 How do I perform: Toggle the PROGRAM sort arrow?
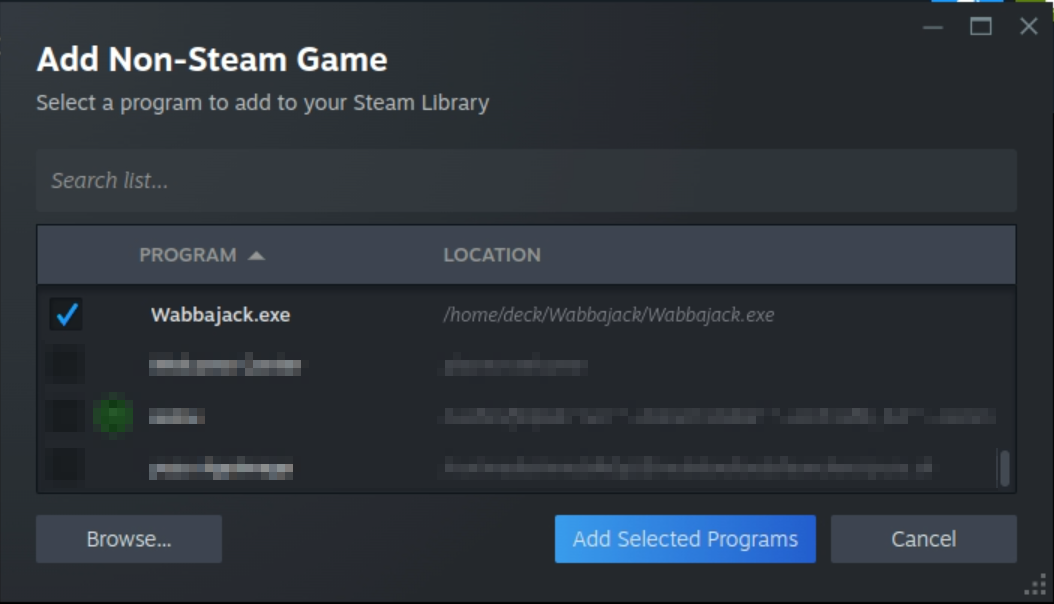(x=256, y=255)
